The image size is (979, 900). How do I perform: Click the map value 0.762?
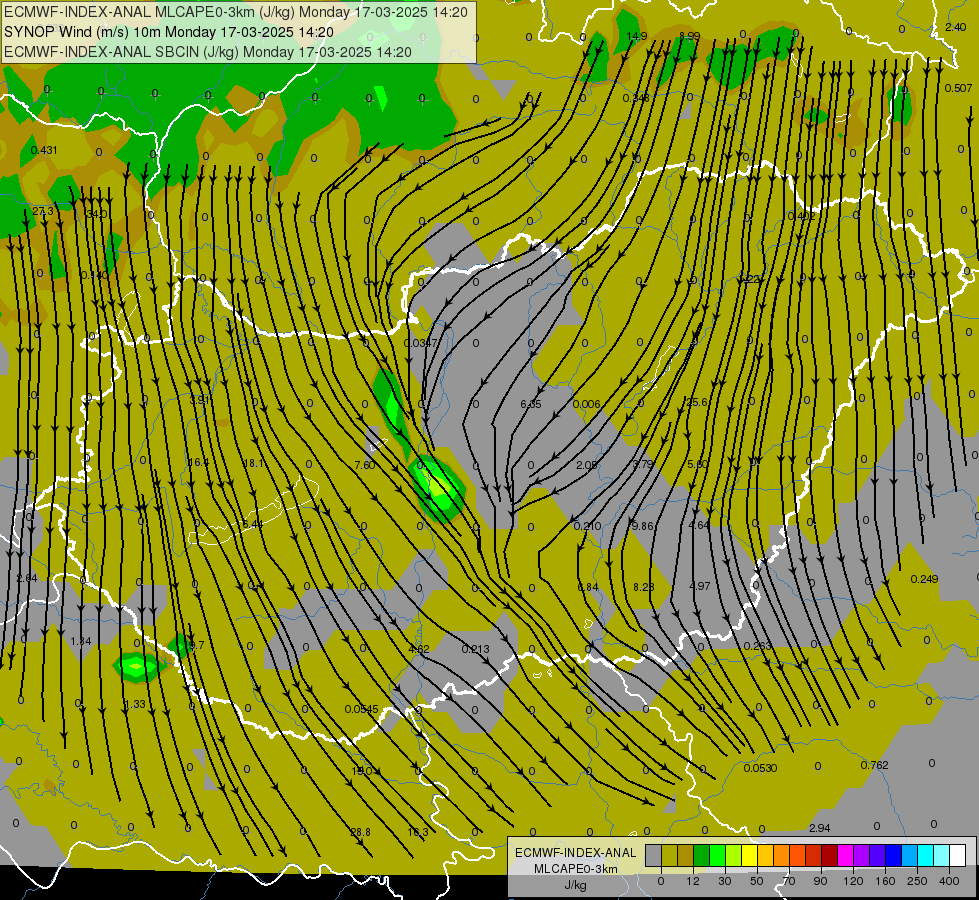click(x=874, y=765)
